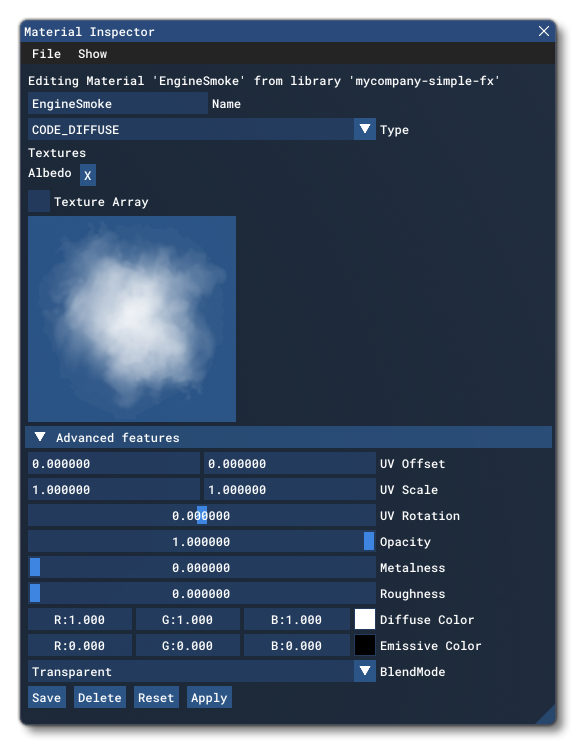Click the black Emissive Color swatch

tap(365, 645)
